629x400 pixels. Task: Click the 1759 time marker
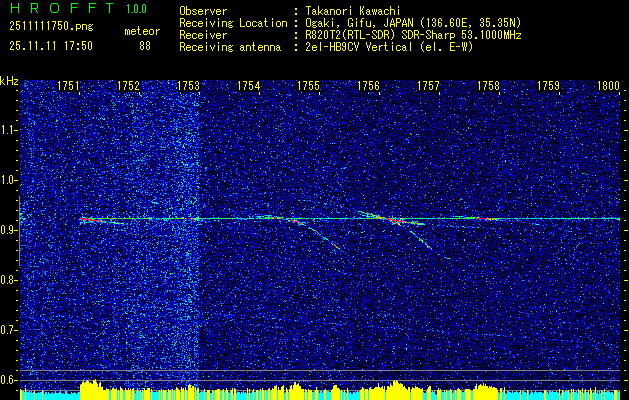click(x=548, y=86)
